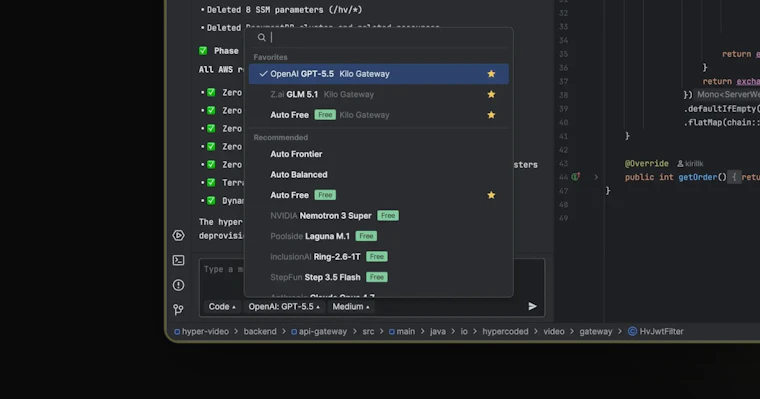Click the Phase checkmark heading in chat
760x399 pixels.
[219, 51]
